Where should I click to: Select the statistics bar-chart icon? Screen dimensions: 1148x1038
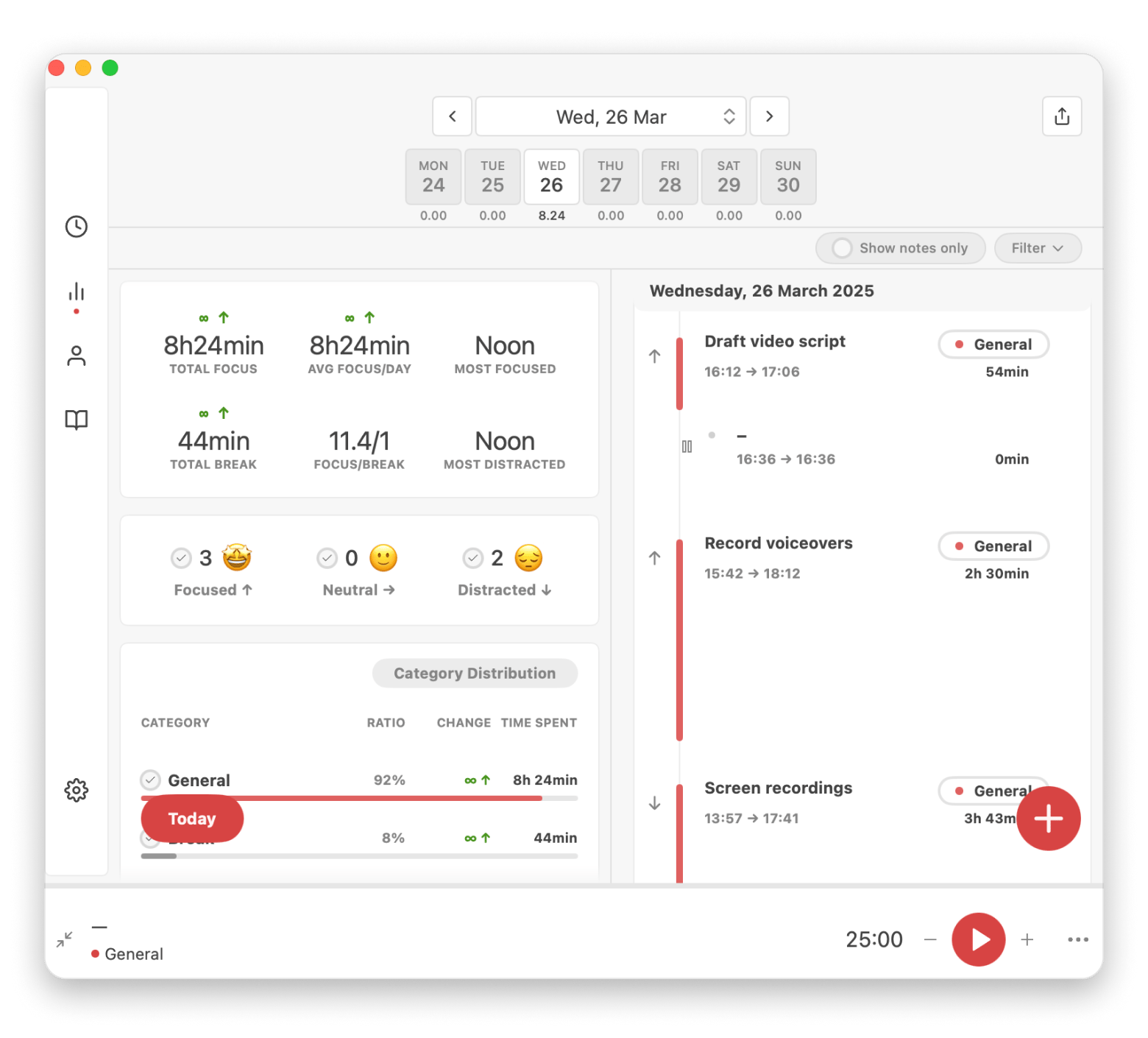pyautogui.click(x=76, y=291)
